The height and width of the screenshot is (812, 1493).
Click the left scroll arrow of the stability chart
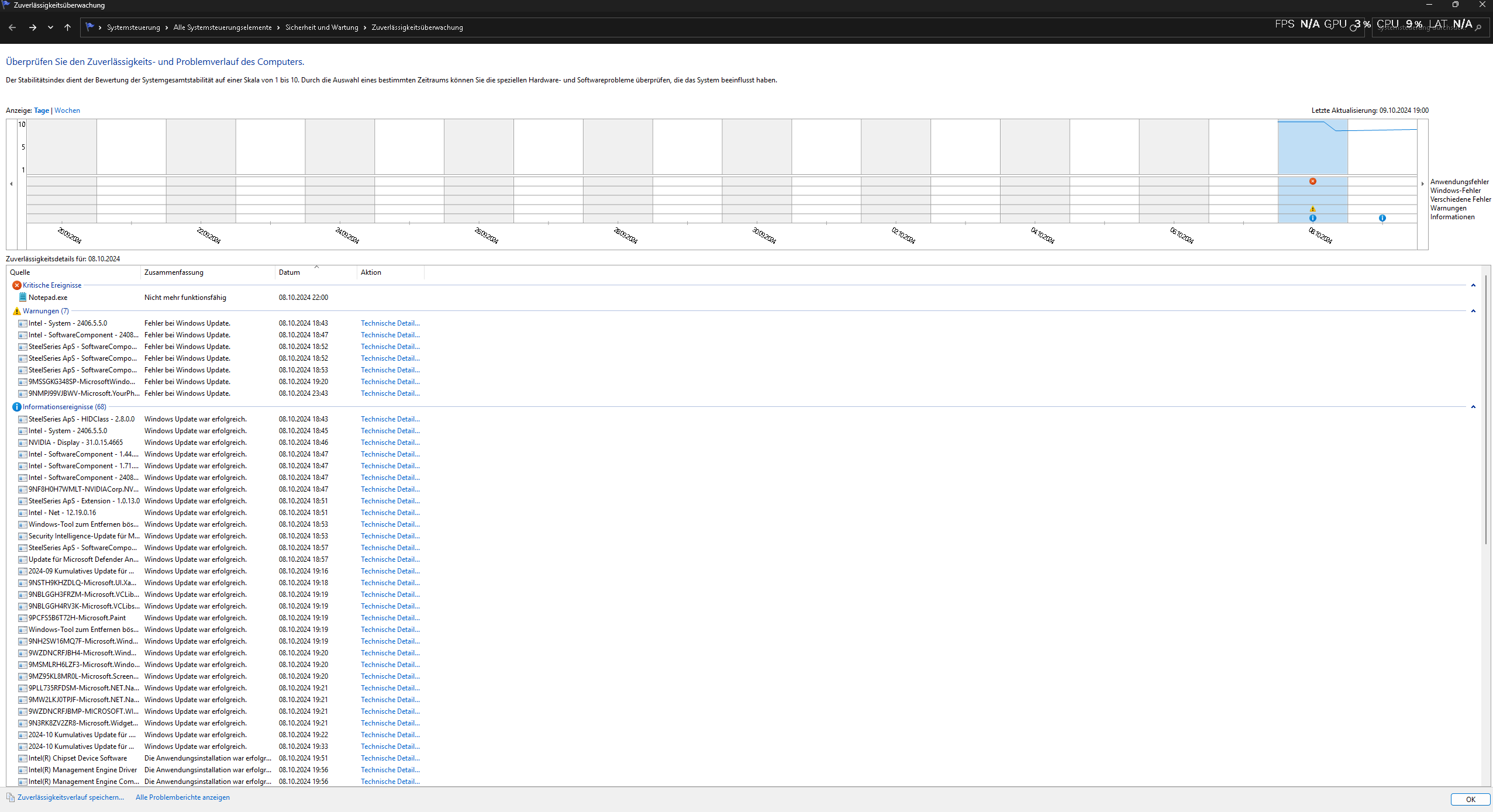tap(11, 184)
